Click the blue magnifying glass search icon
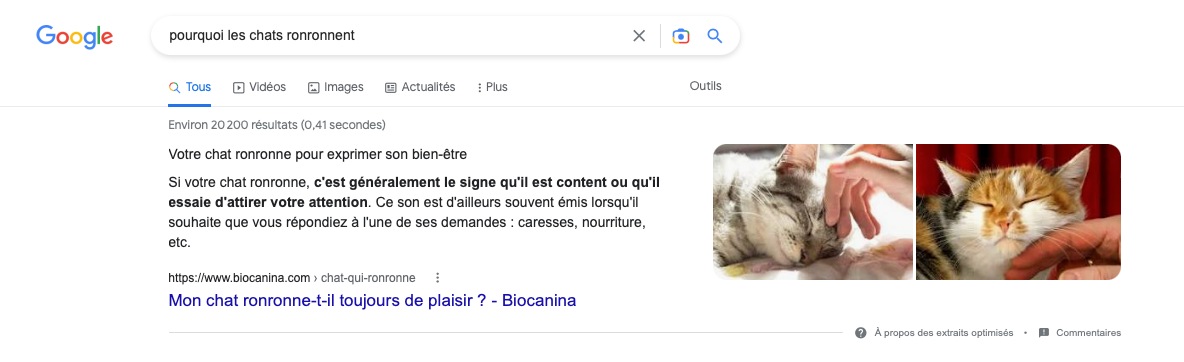Viewport: 1184px width, 362px height. (x=714, y=36)
